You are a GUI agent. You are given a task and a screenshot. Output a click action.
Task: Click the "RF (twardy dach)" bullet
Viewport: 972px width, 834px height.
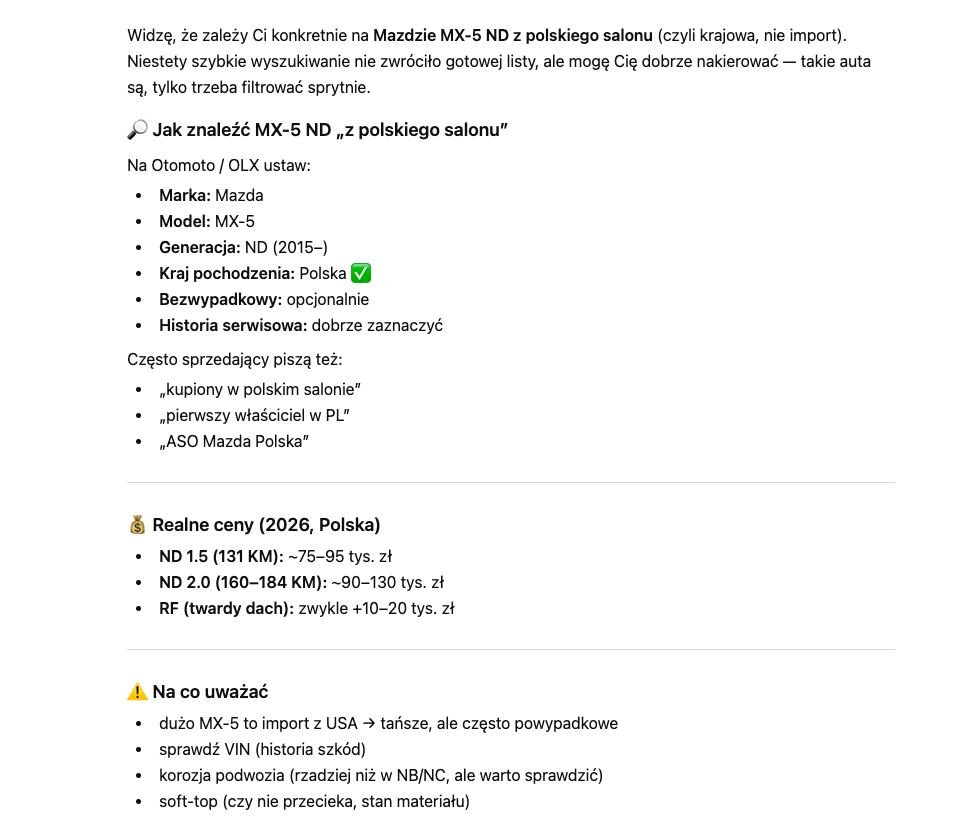pos(306,608)
